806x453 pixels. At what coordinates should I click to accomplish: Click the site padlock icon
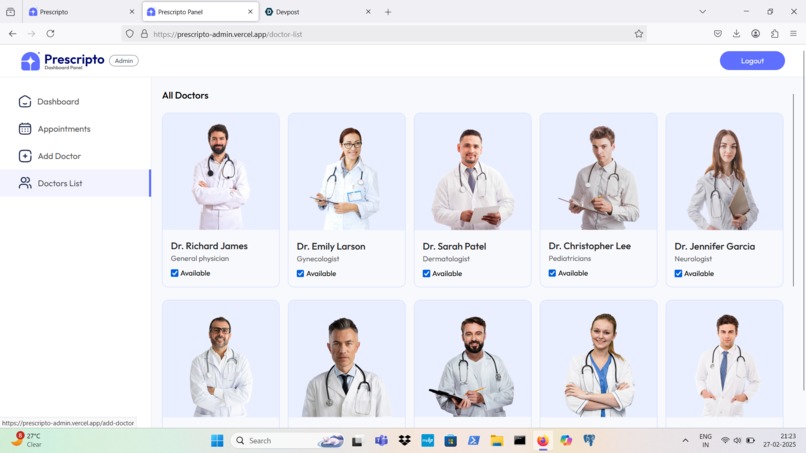144,34
